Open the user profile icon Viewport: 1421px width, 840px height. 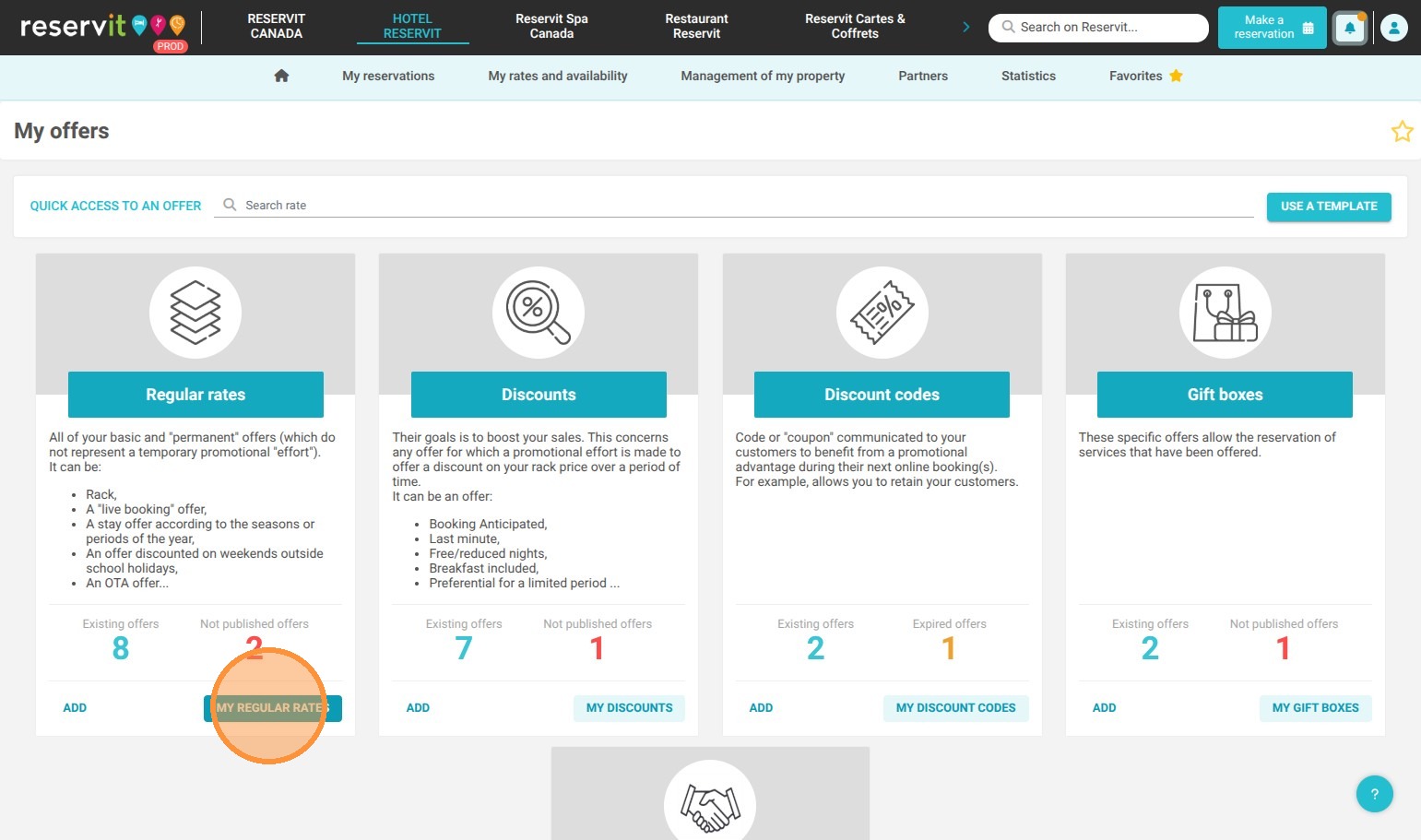click(x=1394, y=28)
